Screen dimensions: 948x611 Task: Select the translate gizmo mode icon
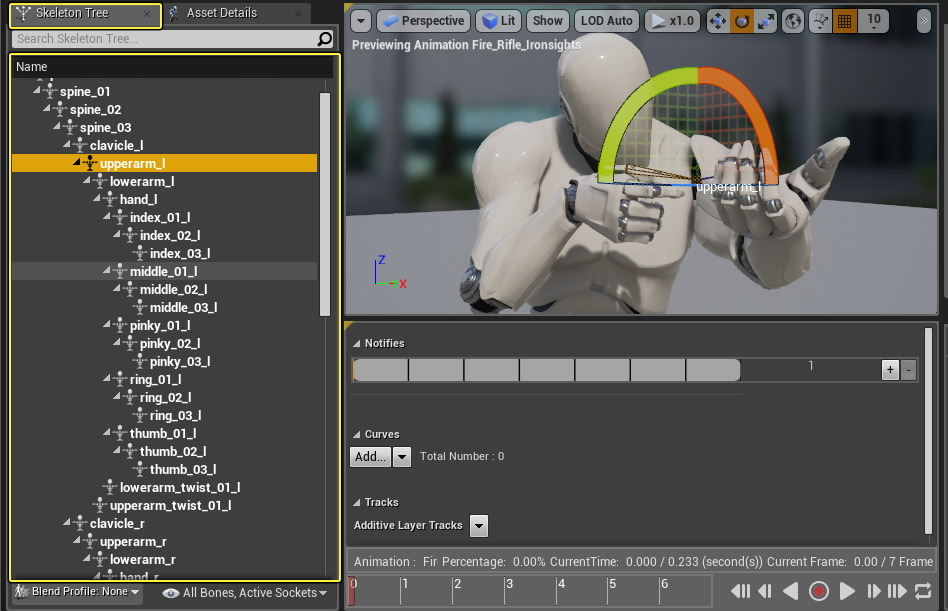[x=717, y=21]
